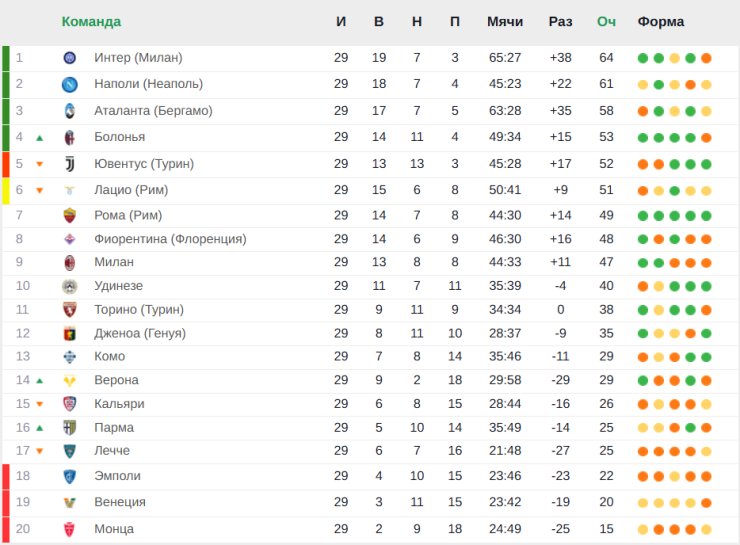Sort table by the Команда column header
Screen dimensions: 740x545
tap(91, 22)
